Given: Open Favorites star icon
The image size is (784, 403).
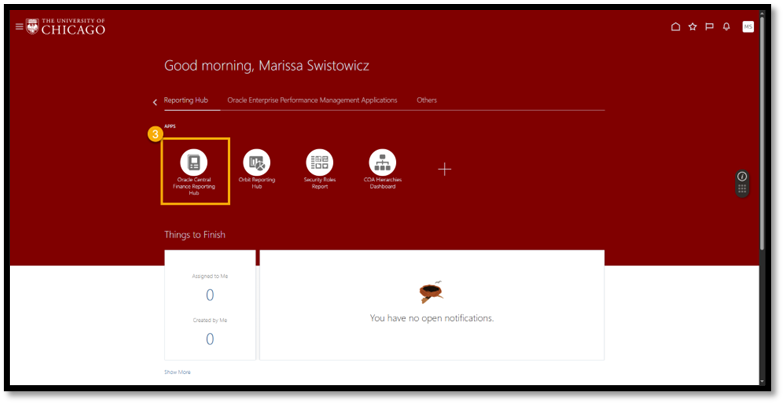Looking at the screenshot, I should coord(692,26).
